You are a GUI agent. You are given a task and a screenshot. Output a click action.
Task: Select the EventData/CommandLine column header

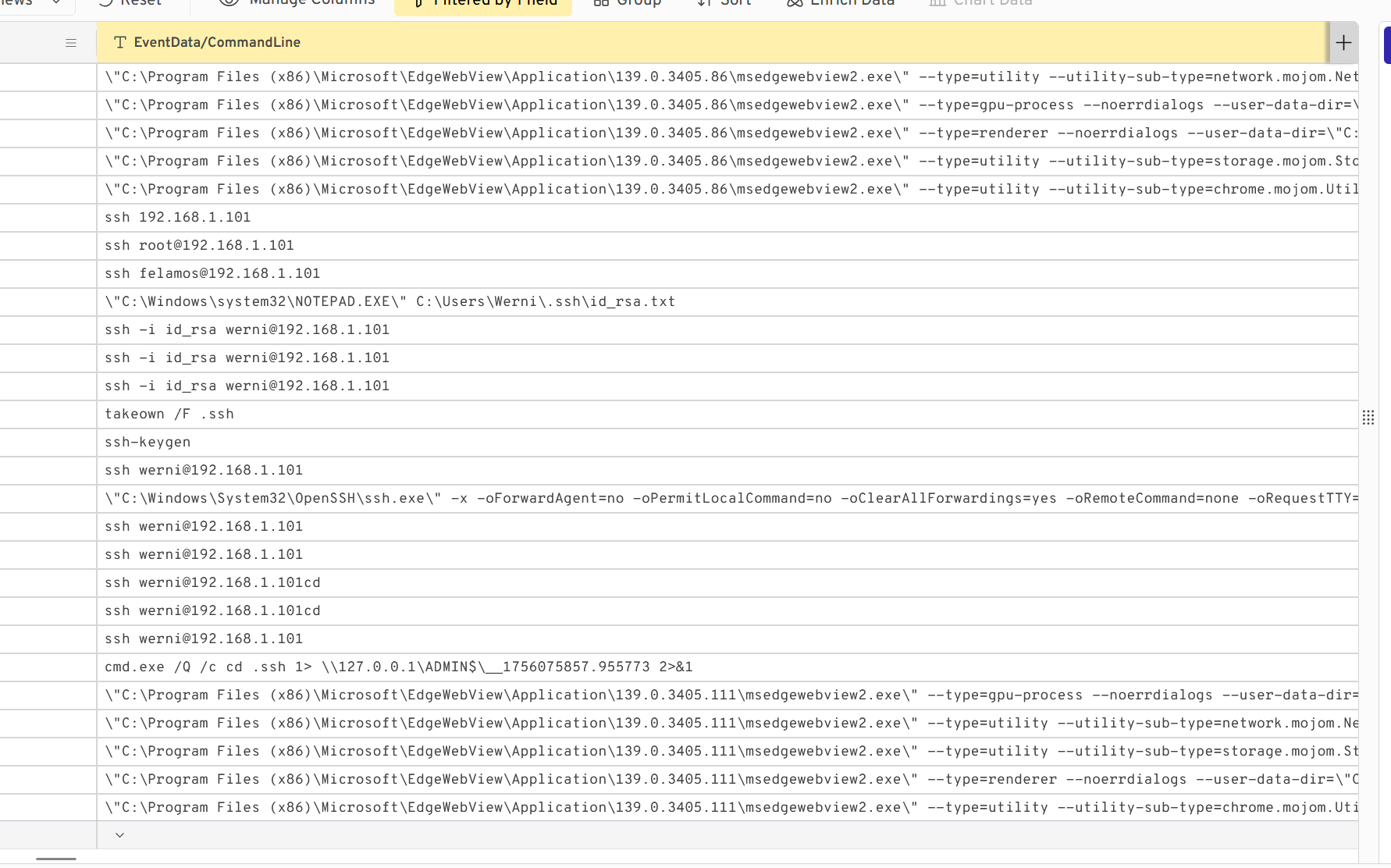coord(217,43)
